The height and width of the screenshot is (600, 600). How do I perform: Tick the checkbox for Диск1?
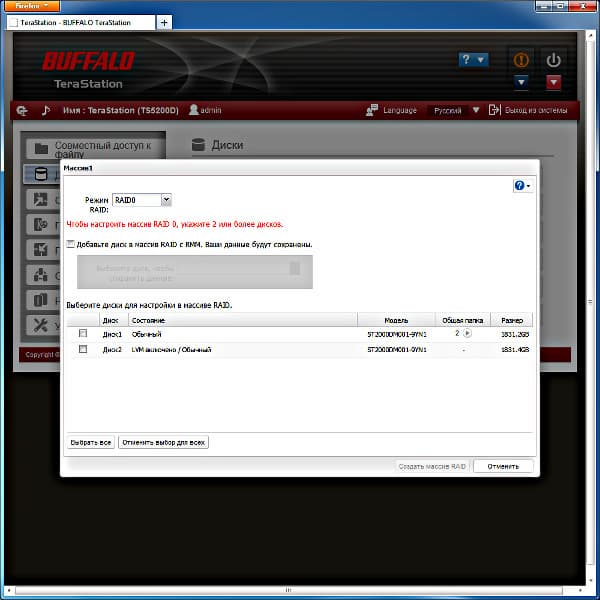(83, 333)
